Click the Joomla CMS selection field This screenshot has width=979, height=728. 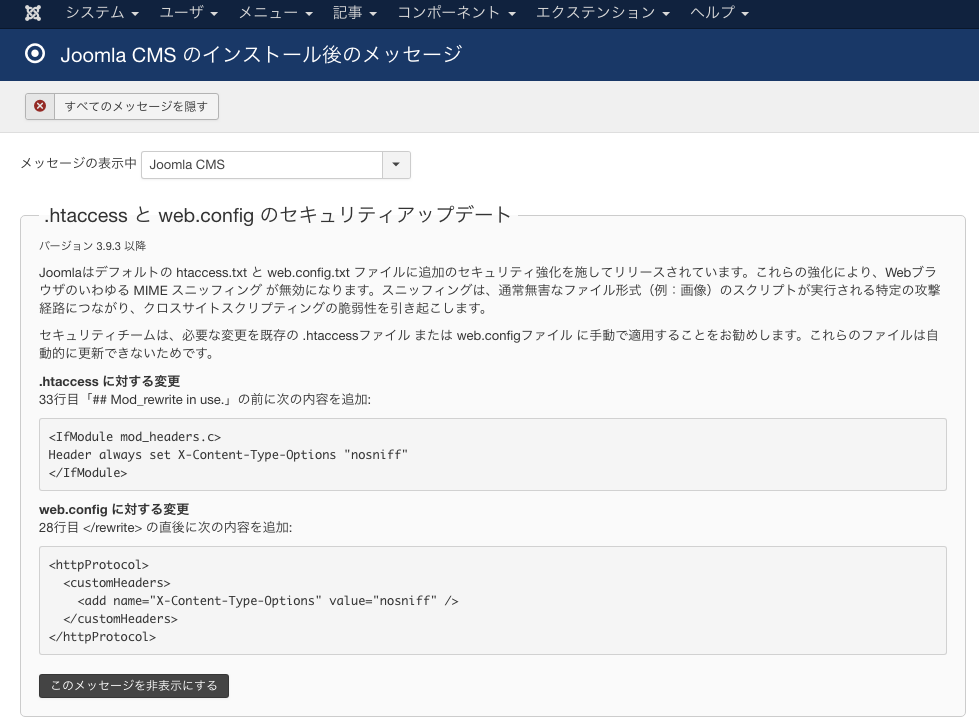(x=262, y=165)
